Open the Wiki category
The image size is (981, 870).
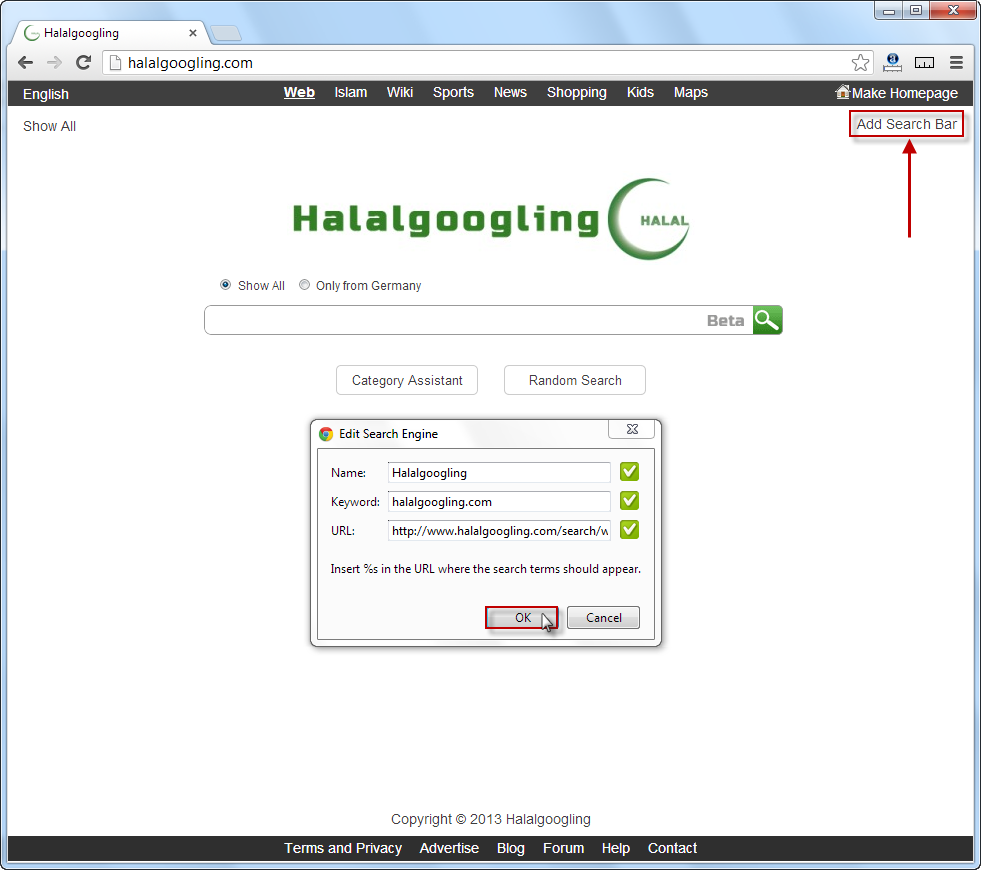(x=400, y=93)
